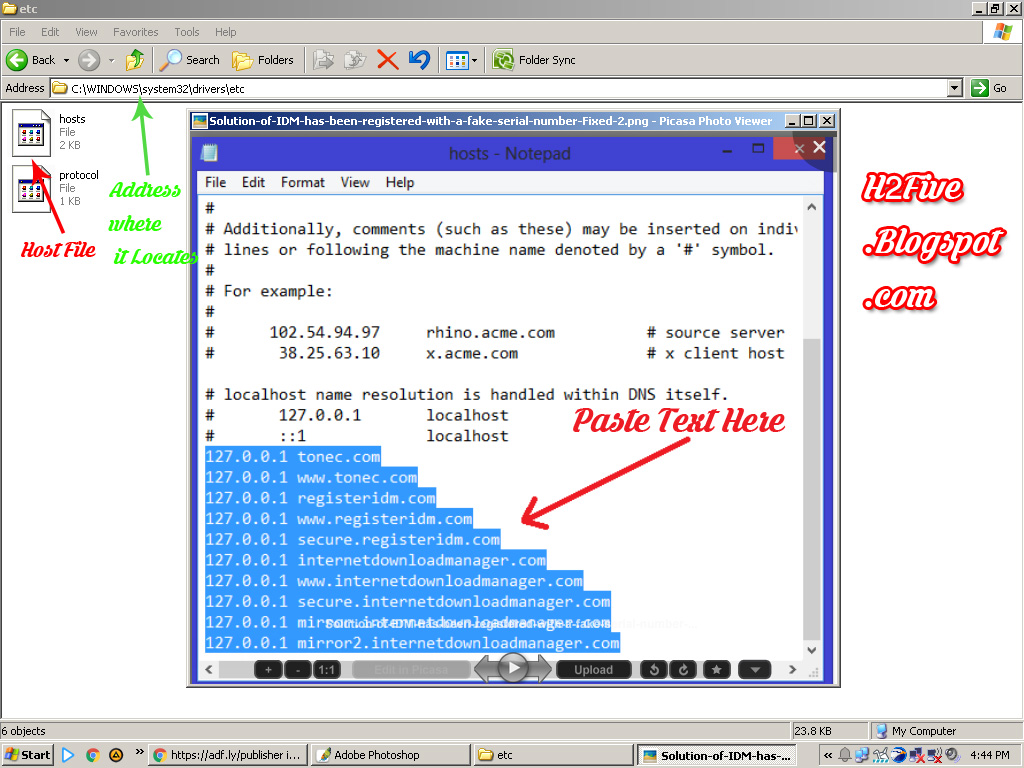Screen dimensions: 1024x768
Task: Expand Quick Launch overflow chevron
Action: pyautogui.click(x=139, y=752)
